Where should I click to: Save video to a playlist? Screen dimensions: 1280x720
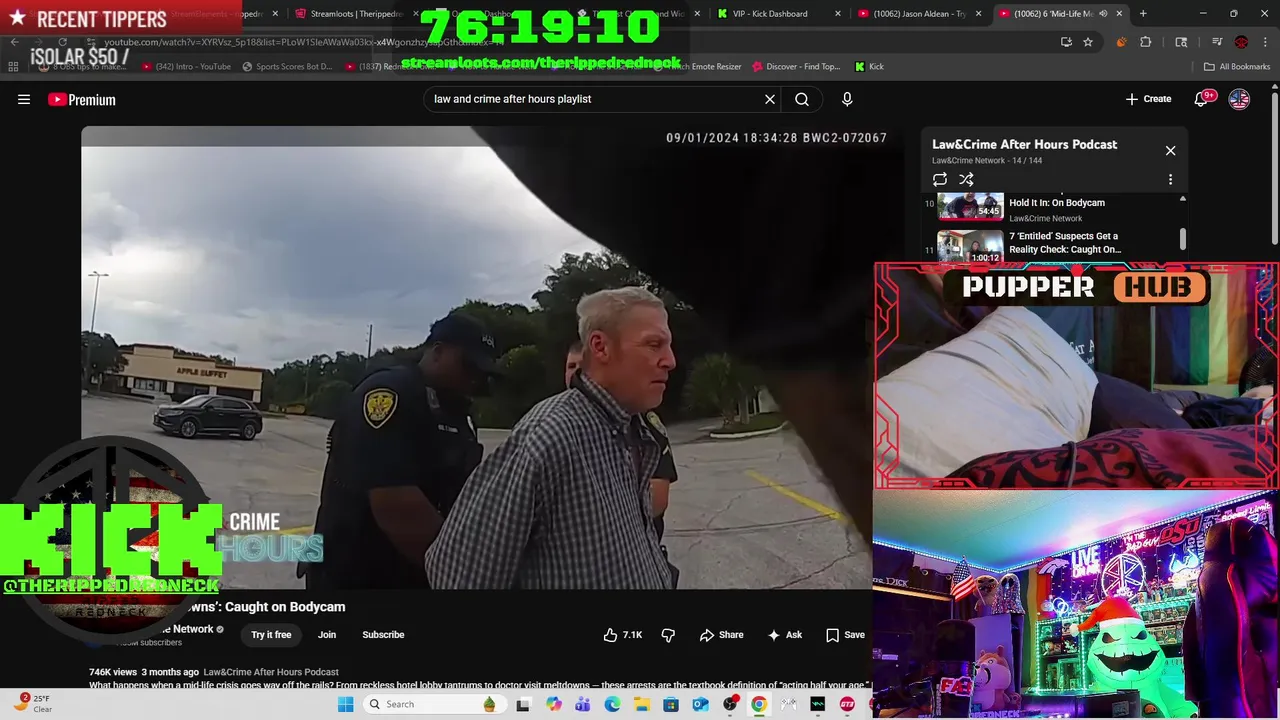pyautogui.click(x=845, y=635)
